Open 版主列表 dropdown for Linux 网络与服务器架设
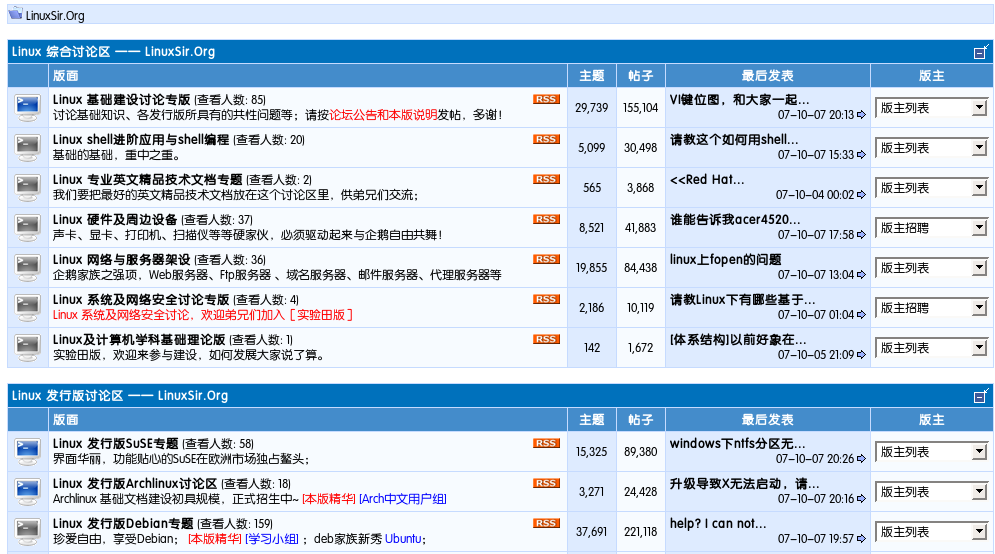Image resolution: width=995 pixels, height=554 pixels. [x=932, y=268]
